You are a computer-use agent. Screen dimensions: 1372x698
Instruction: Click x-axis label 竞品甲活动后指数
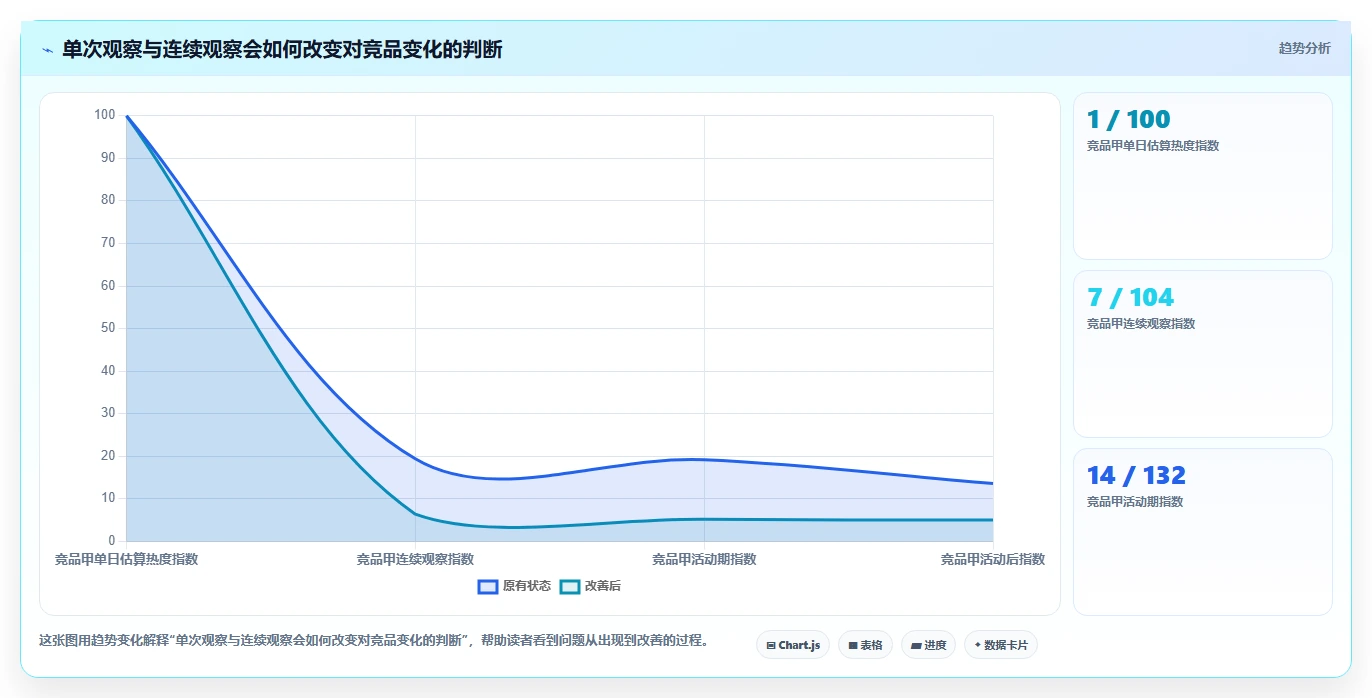(992, 560)
